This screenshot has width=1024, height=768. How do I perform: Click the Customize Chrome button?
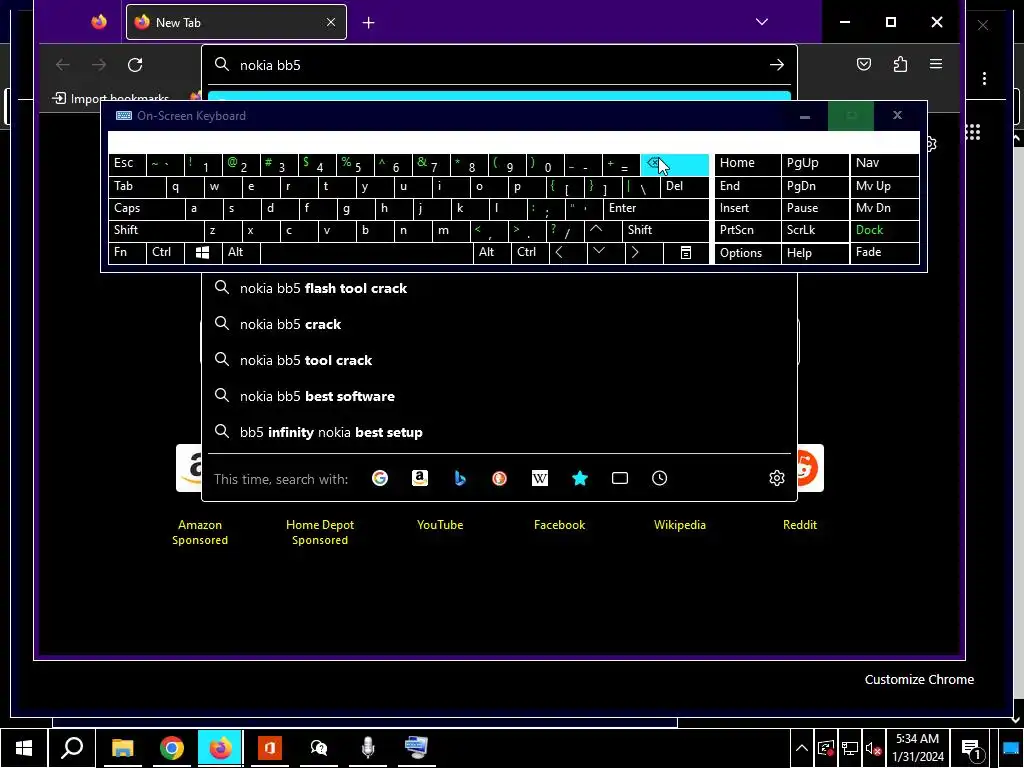click(x=919, y=679)
